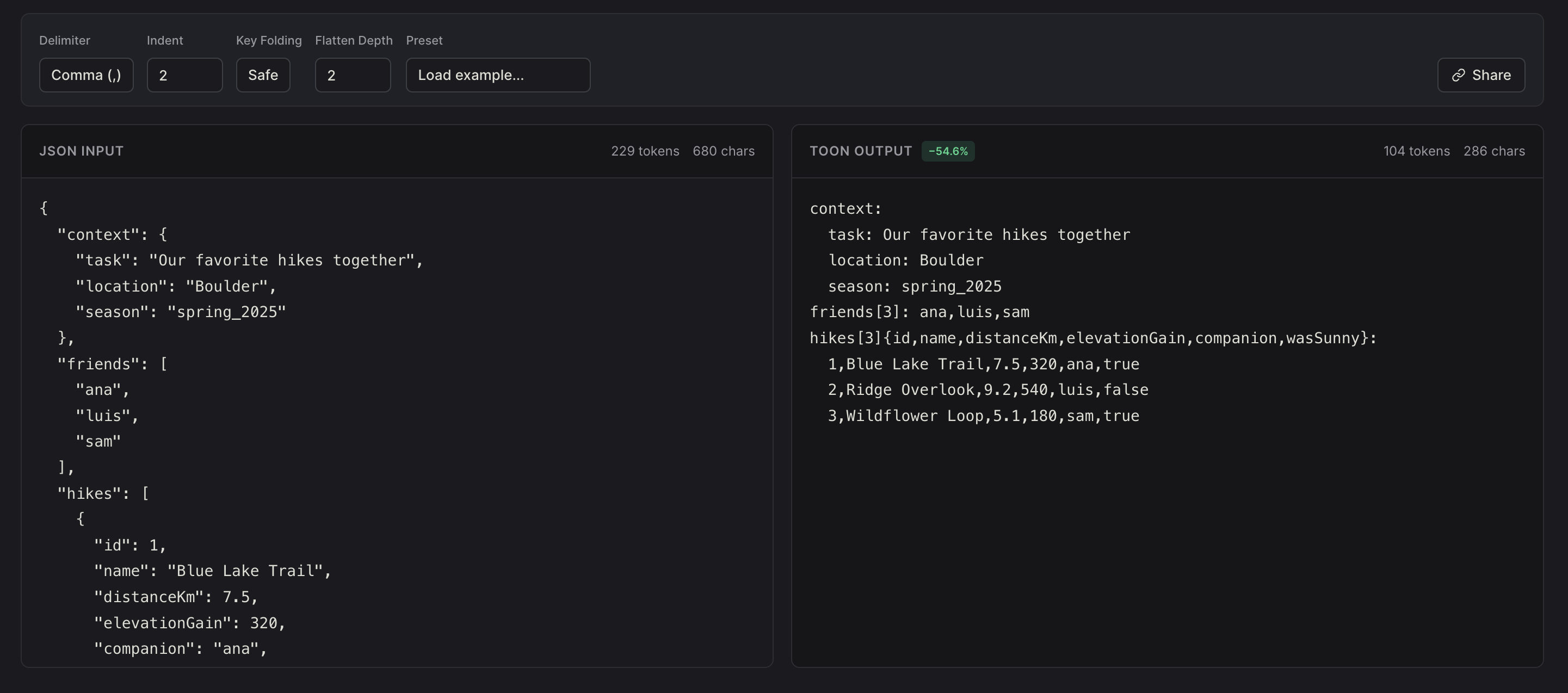Click the 104 tokens counter on output

click(x=1416, y=151)
